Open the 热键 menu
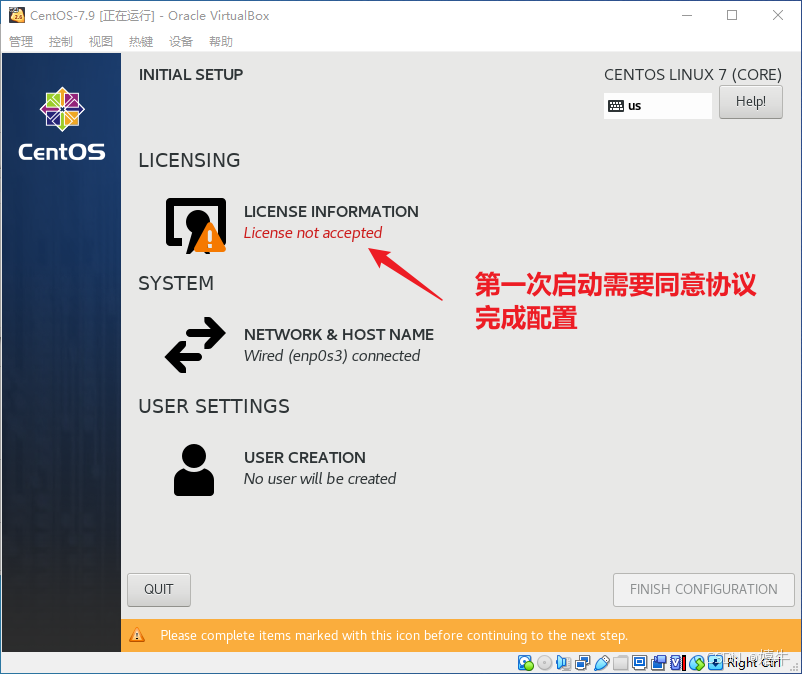802x674 pixels. tap(141, 41)
